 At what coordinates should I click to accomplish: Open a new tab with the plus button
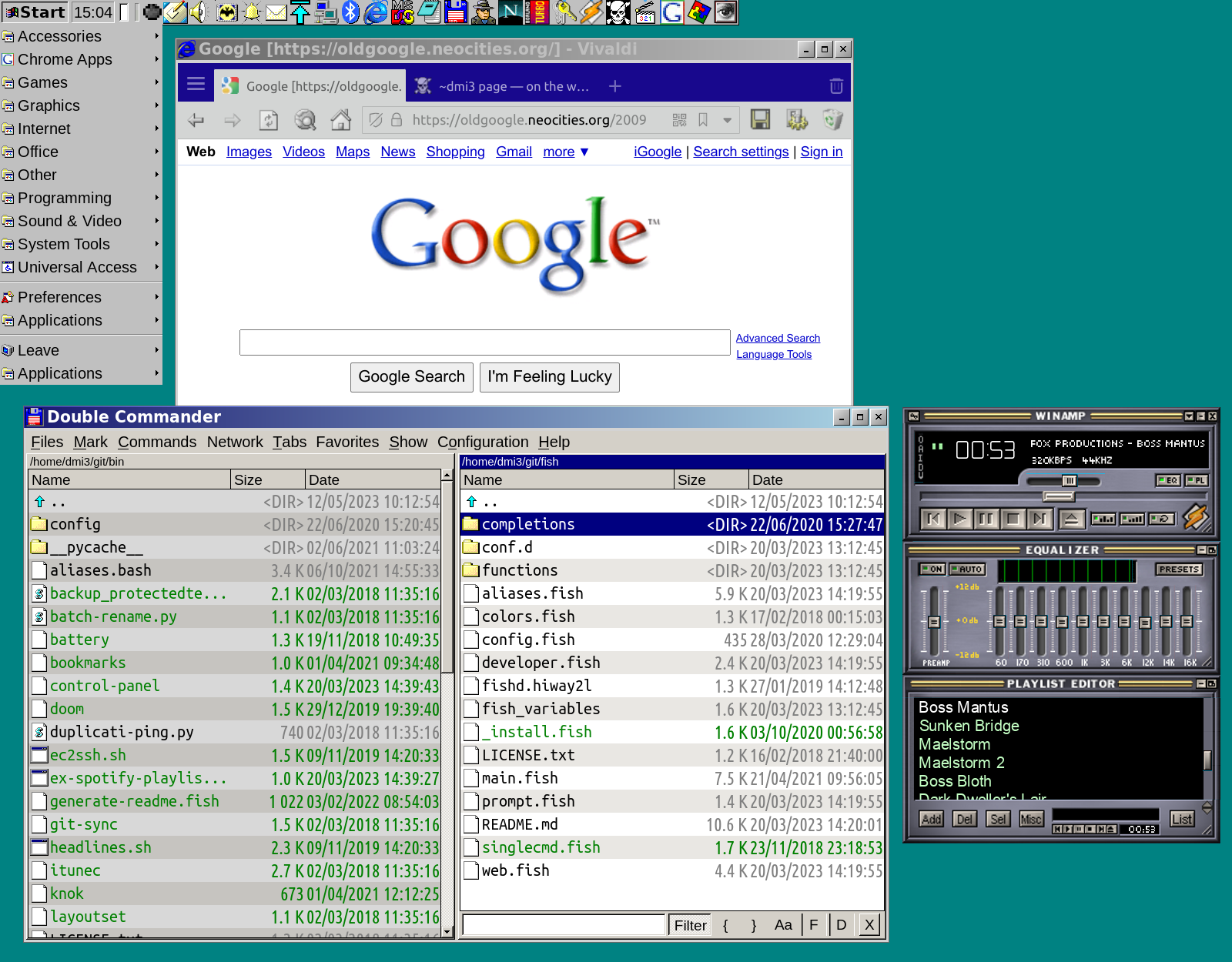614,86
